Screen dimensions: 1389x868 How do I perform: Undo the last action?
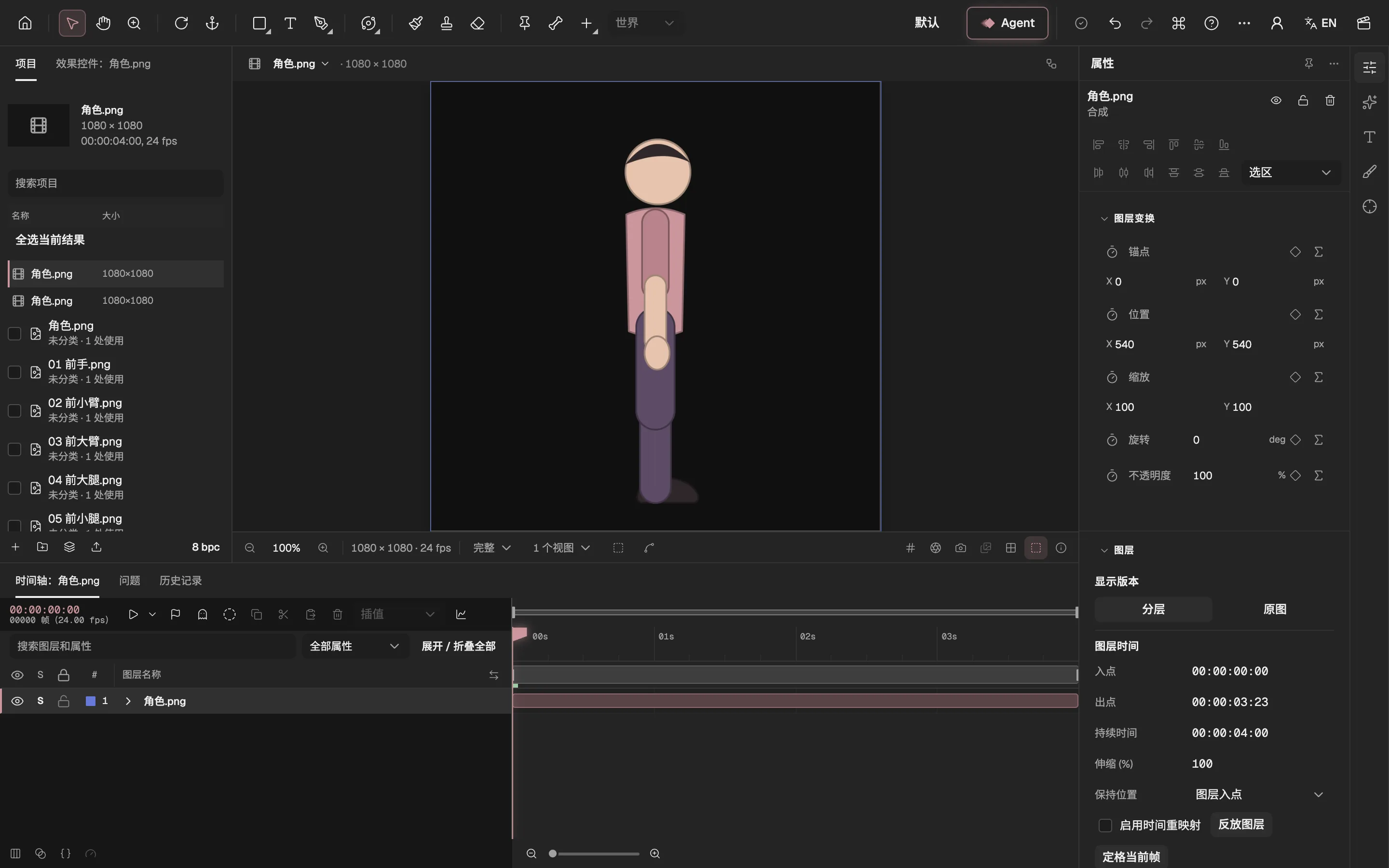click(1115, 23)
